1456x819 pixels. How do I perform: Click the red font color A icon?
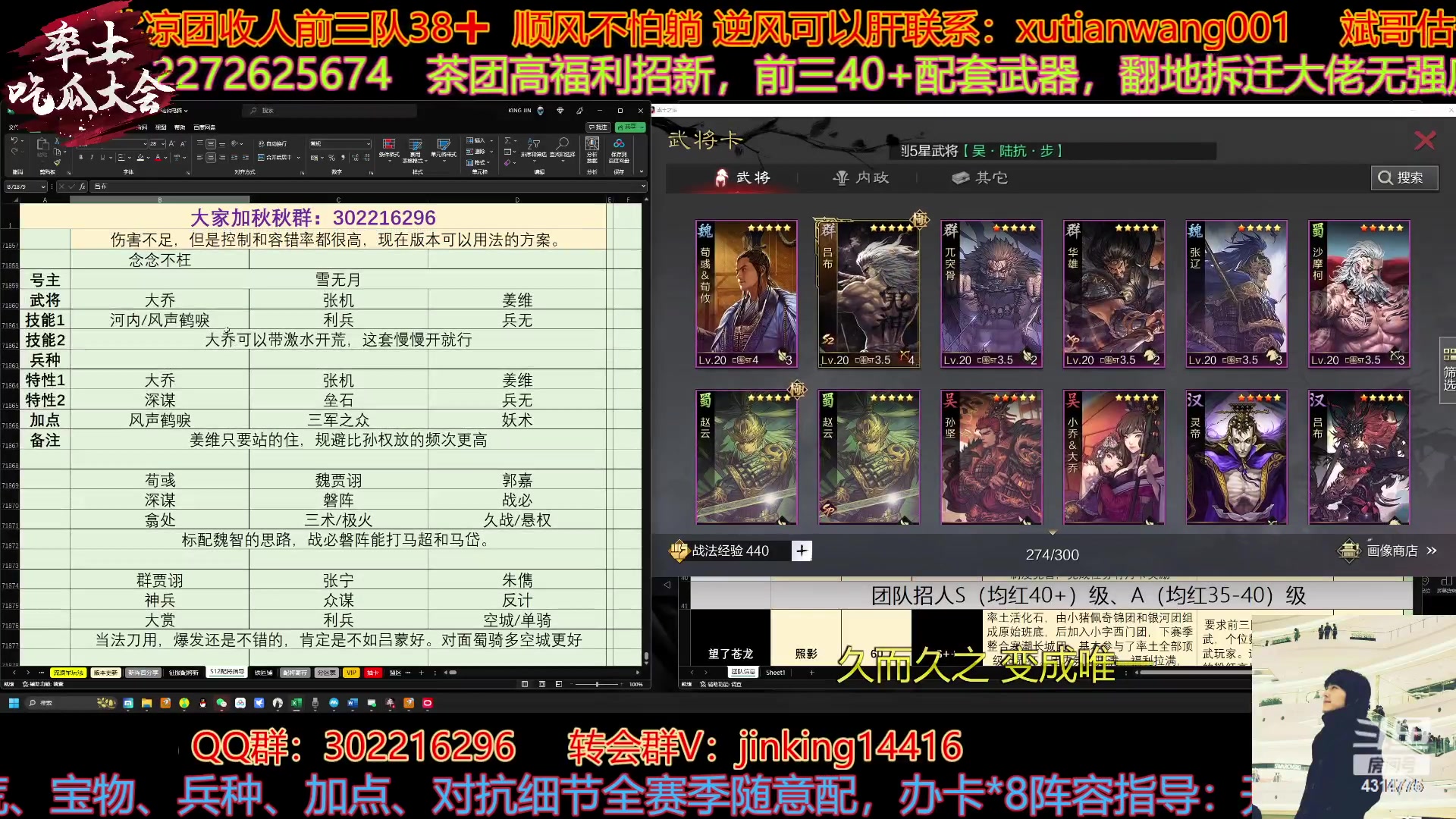tap(158, 157)
